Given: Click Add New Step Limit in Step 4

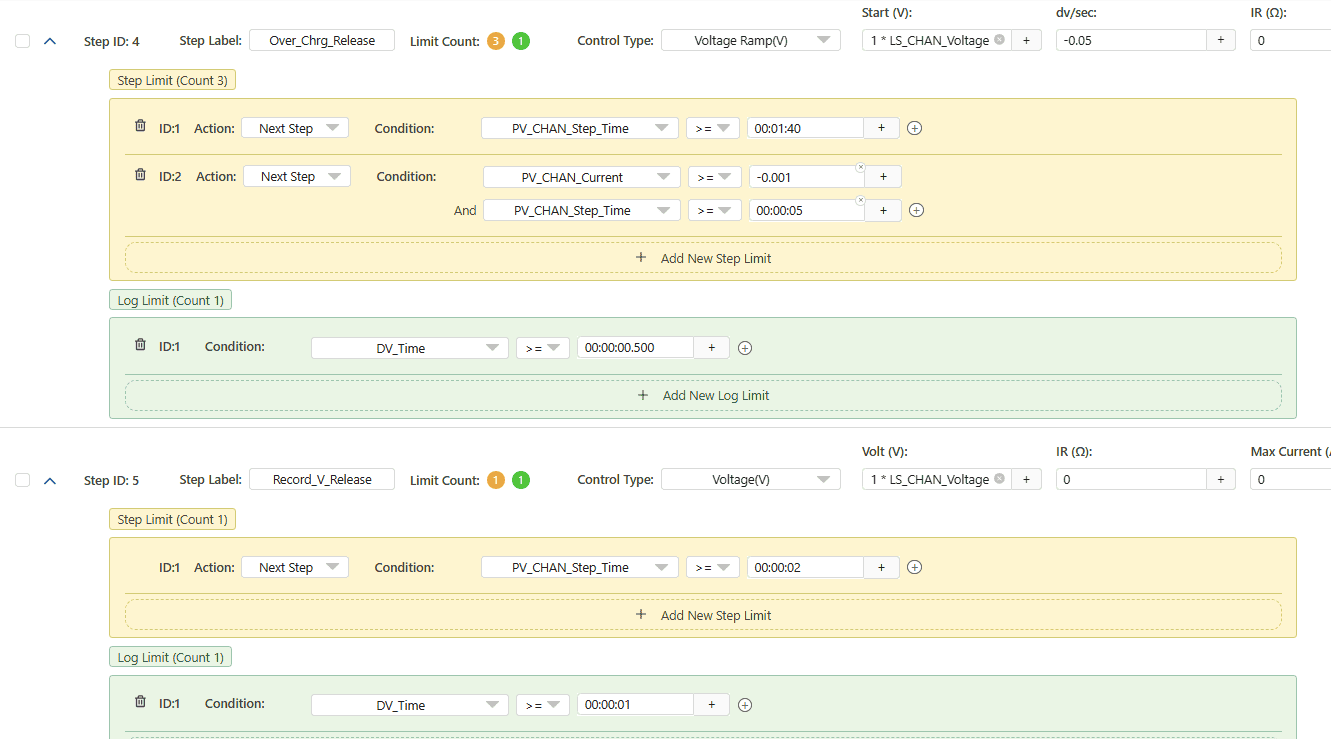Looking at the screenshot, I should [x=703, y=258].
